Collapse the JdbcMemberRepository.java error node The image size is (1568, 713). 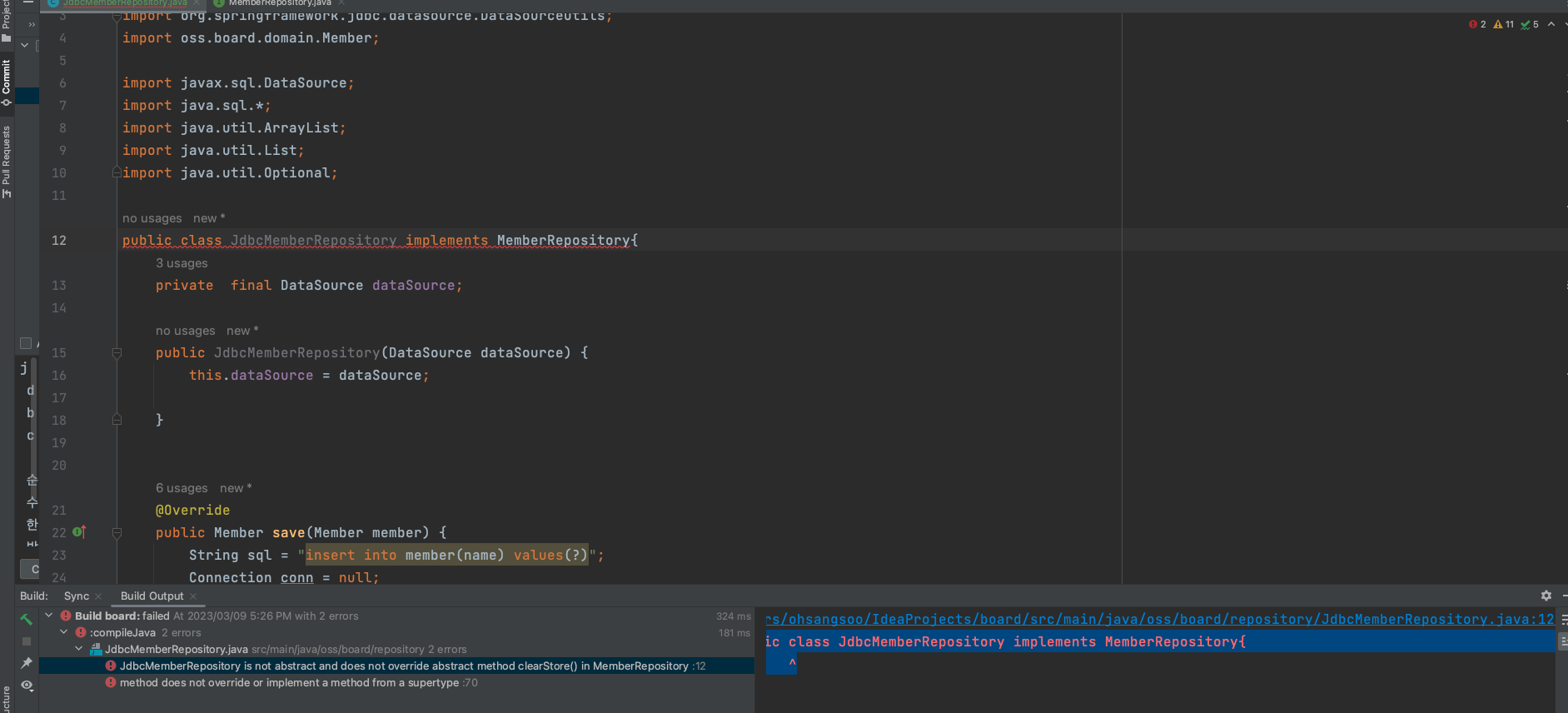pyautogui.click(x=79, y=649)
